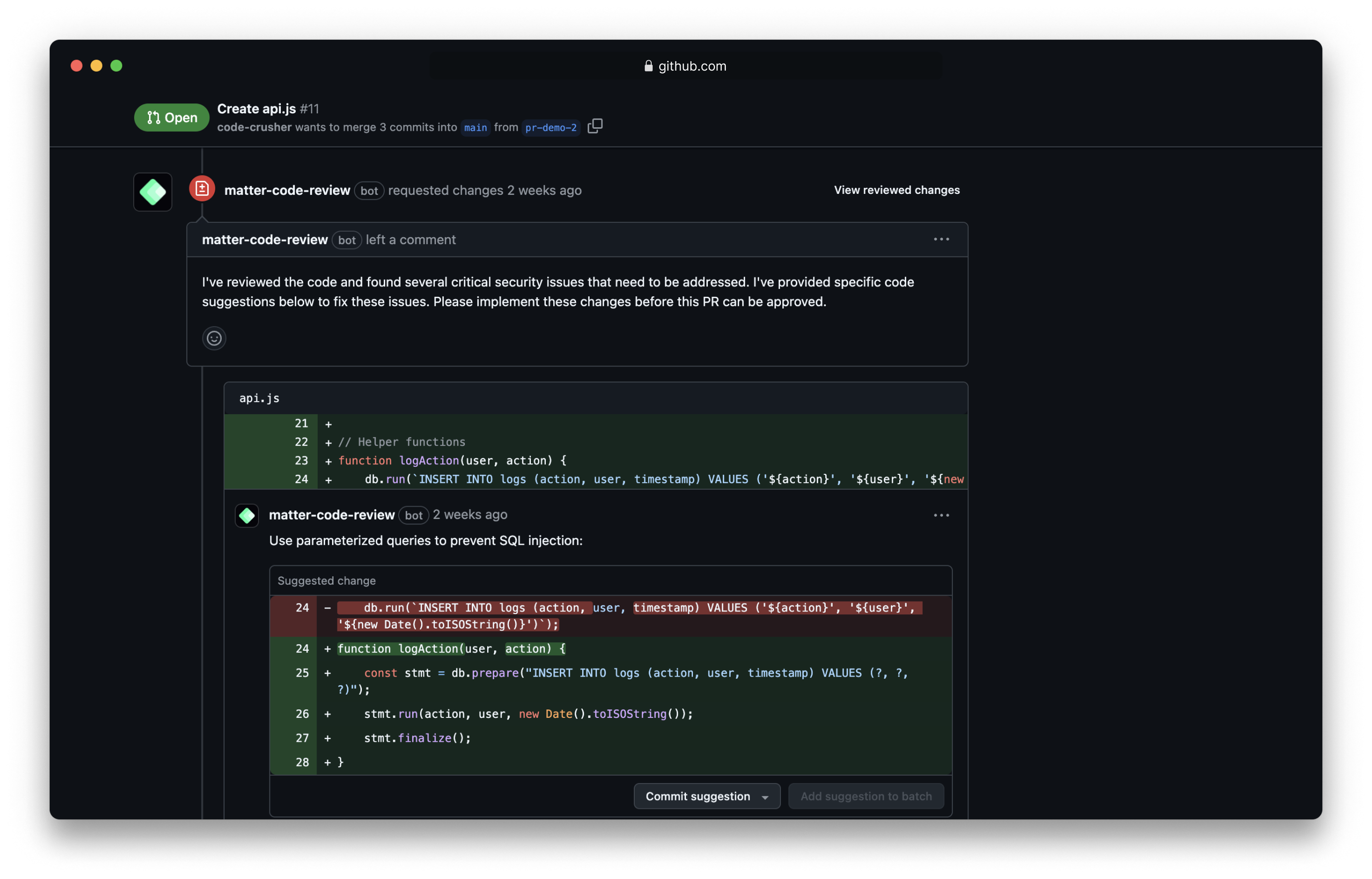Click the Create api.js pull request title

click(256, 108)
